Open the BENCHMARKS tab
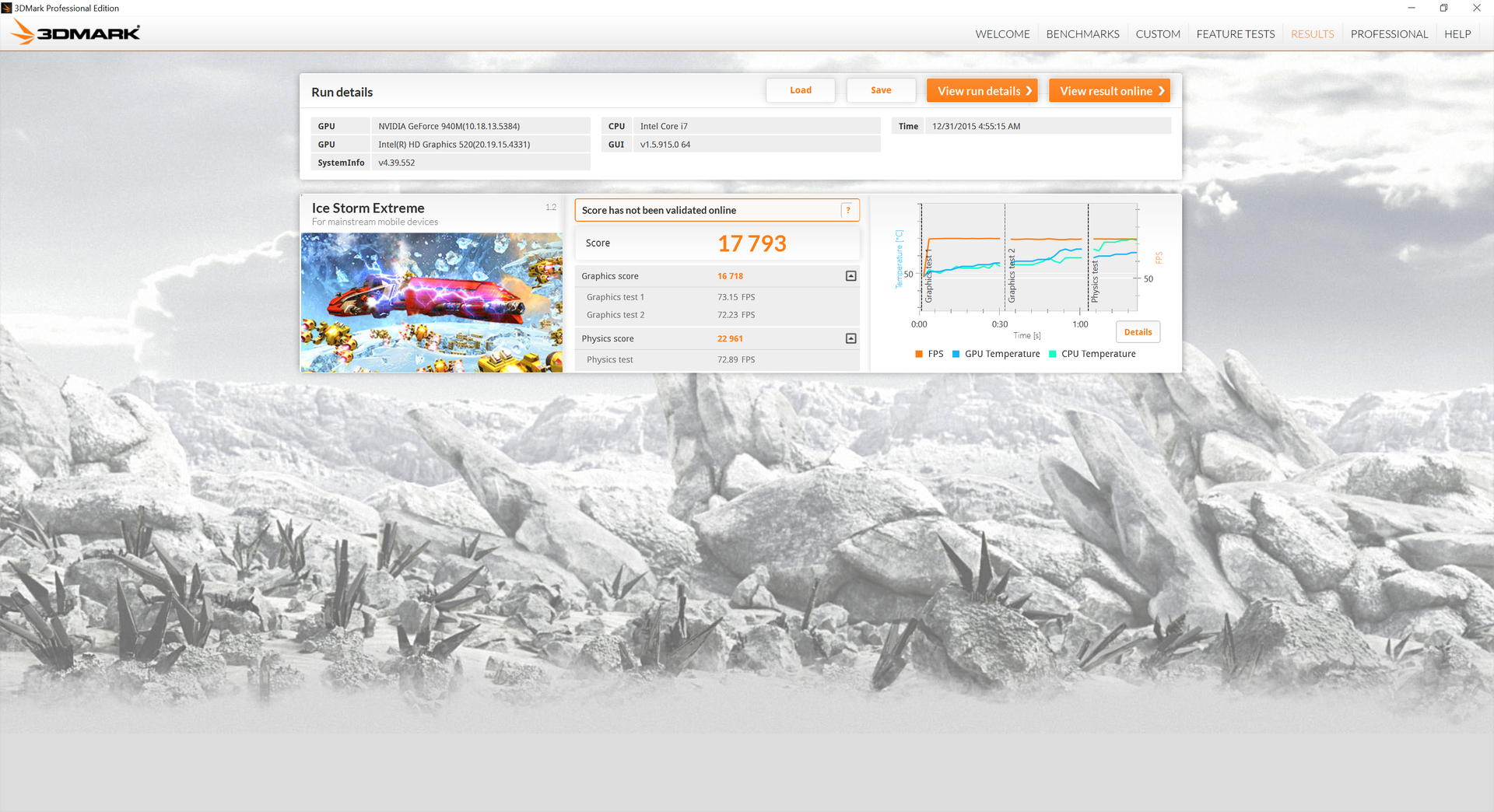The height and width of the screenshot is (812, 1494). pyautogui.click(x=1082, y=34)
